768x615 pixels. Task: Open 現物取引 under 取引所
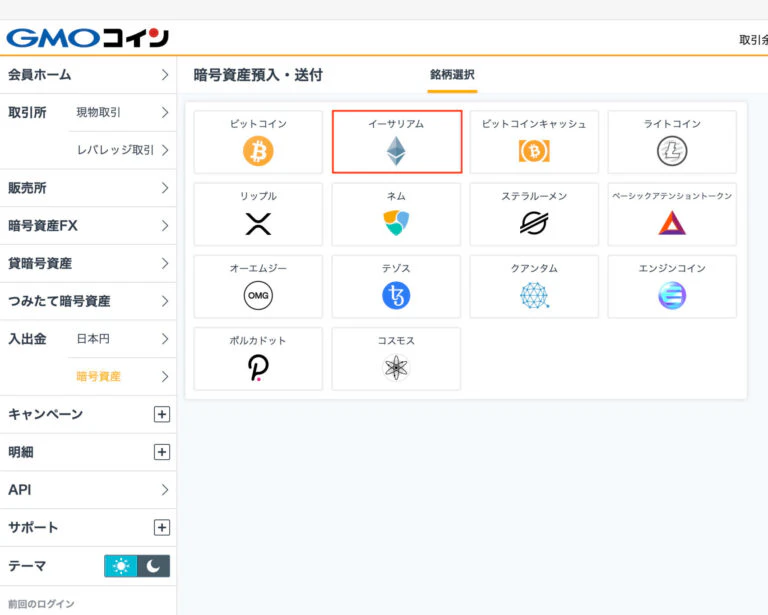coord(122,113)
